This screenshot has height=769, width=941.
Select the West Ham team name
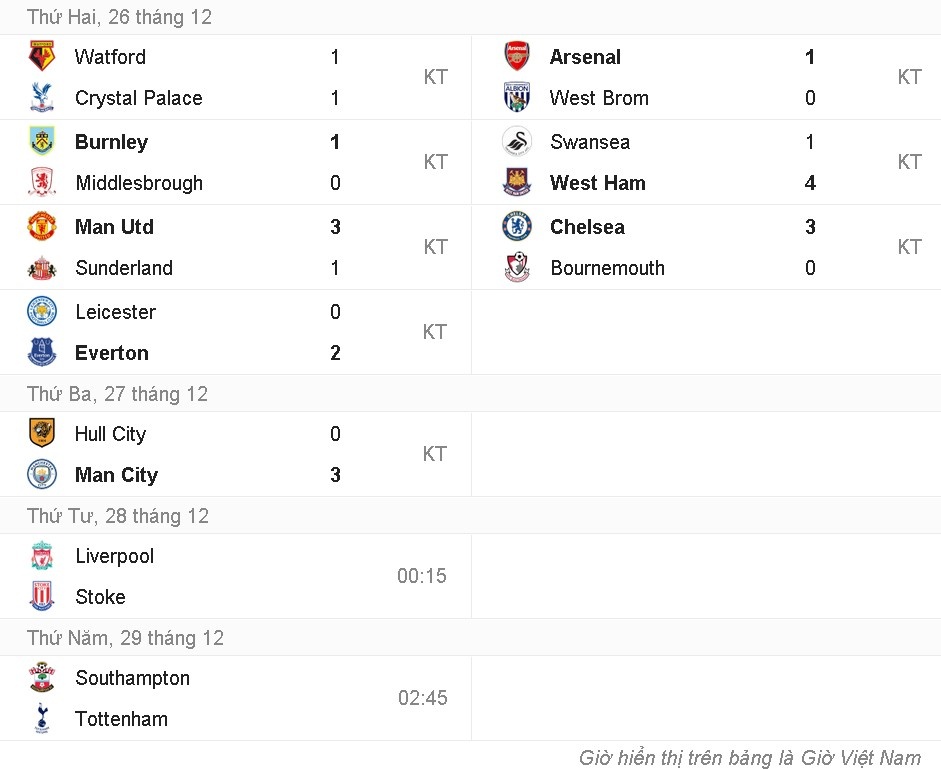tap(597, 183)
